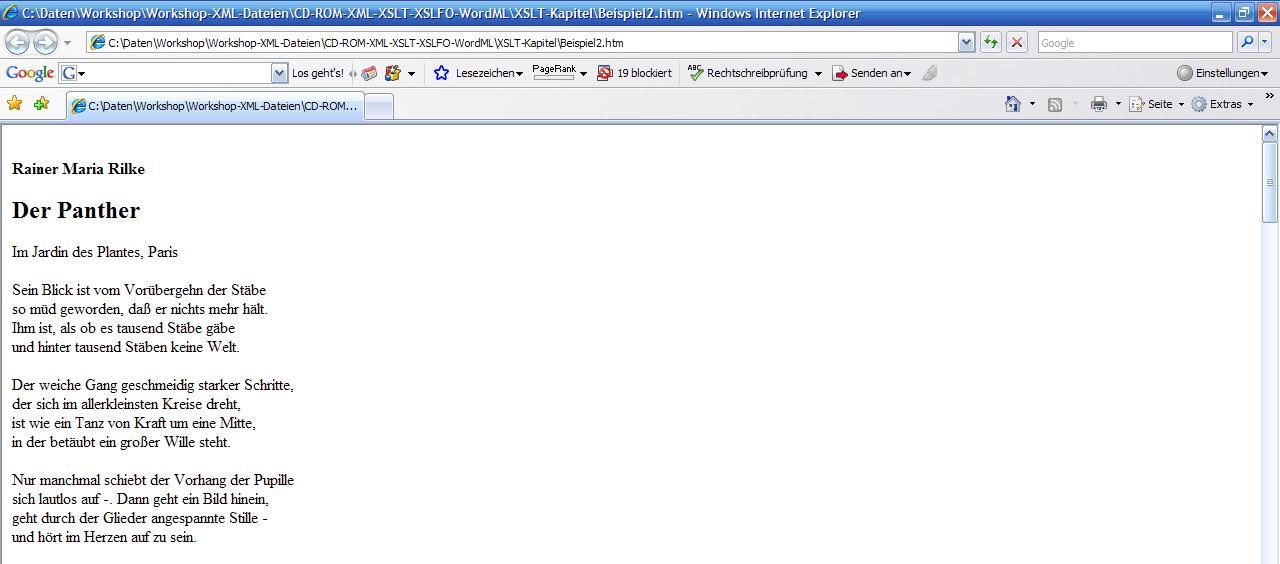Open the PageRank indicator menu
The height and width of the screenshot is (564, 1280).
coord(559,73)
